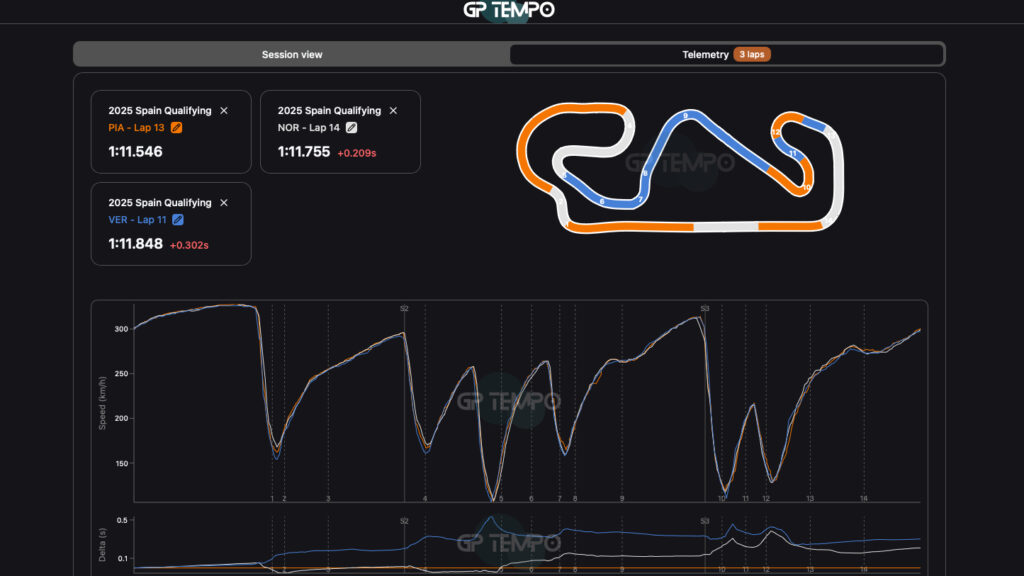Remove the VER Lap 11 card with its X
The image size is (1024, 576).
pos(224,203)
